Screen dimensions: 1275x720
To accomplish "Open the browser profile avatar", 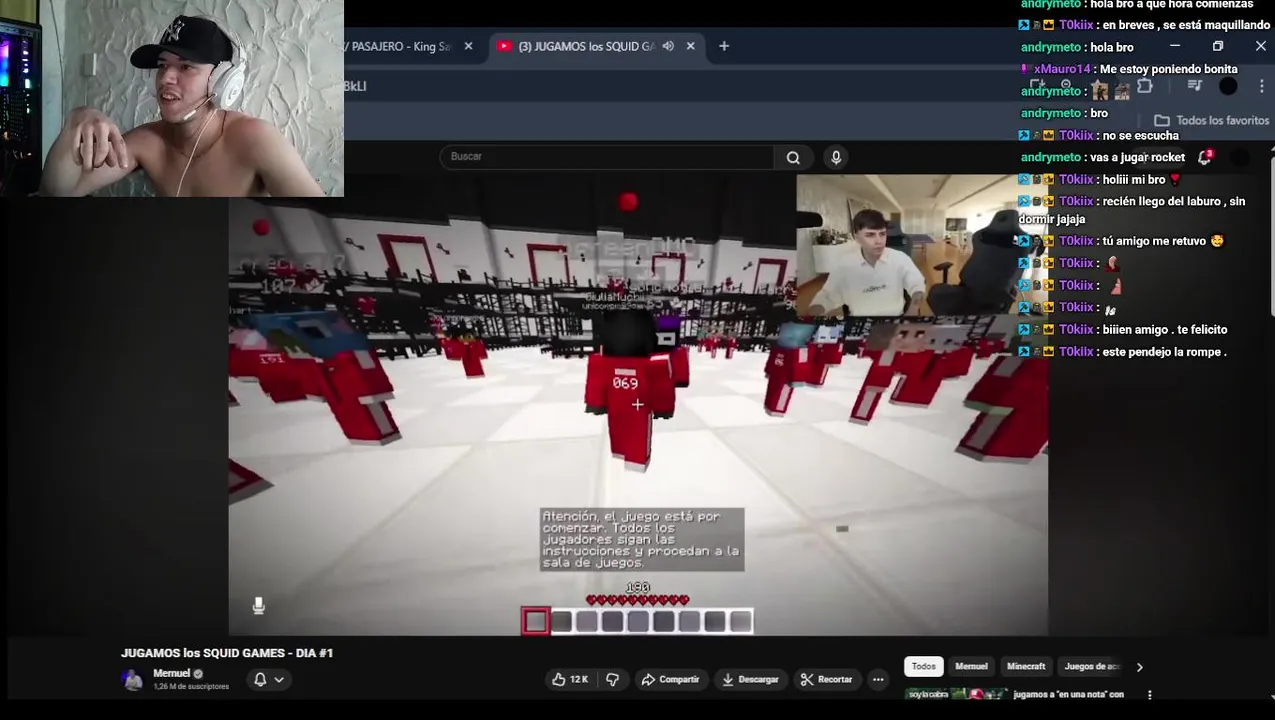I will 1228,87.
